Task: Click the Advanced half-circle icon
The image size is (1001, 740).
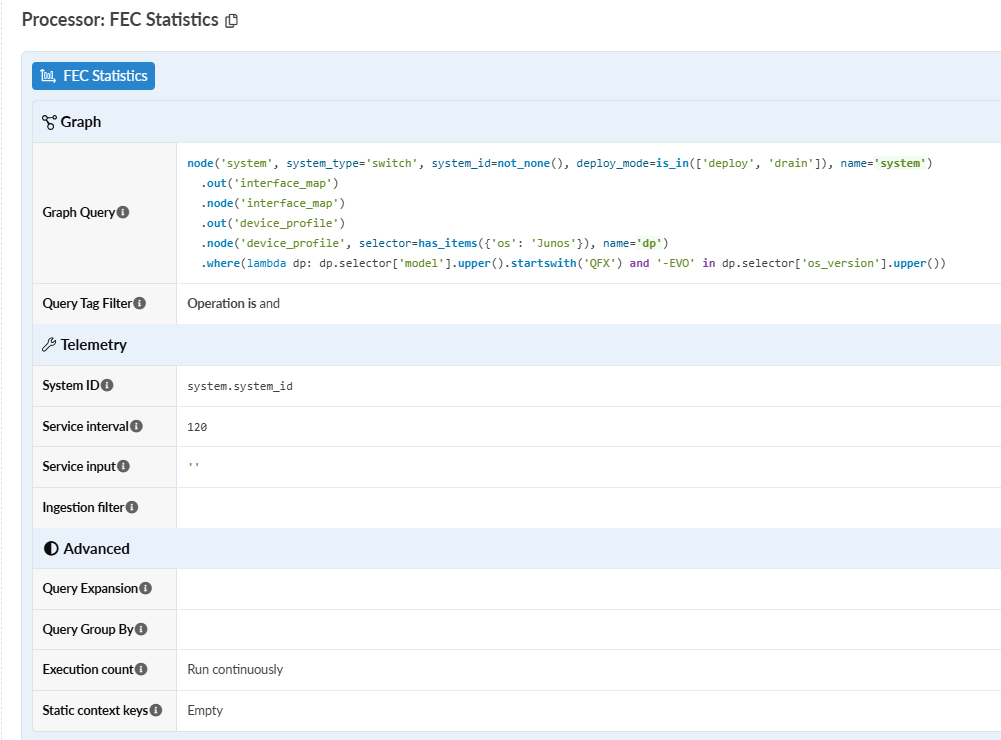Action: (x=51, y=548)
